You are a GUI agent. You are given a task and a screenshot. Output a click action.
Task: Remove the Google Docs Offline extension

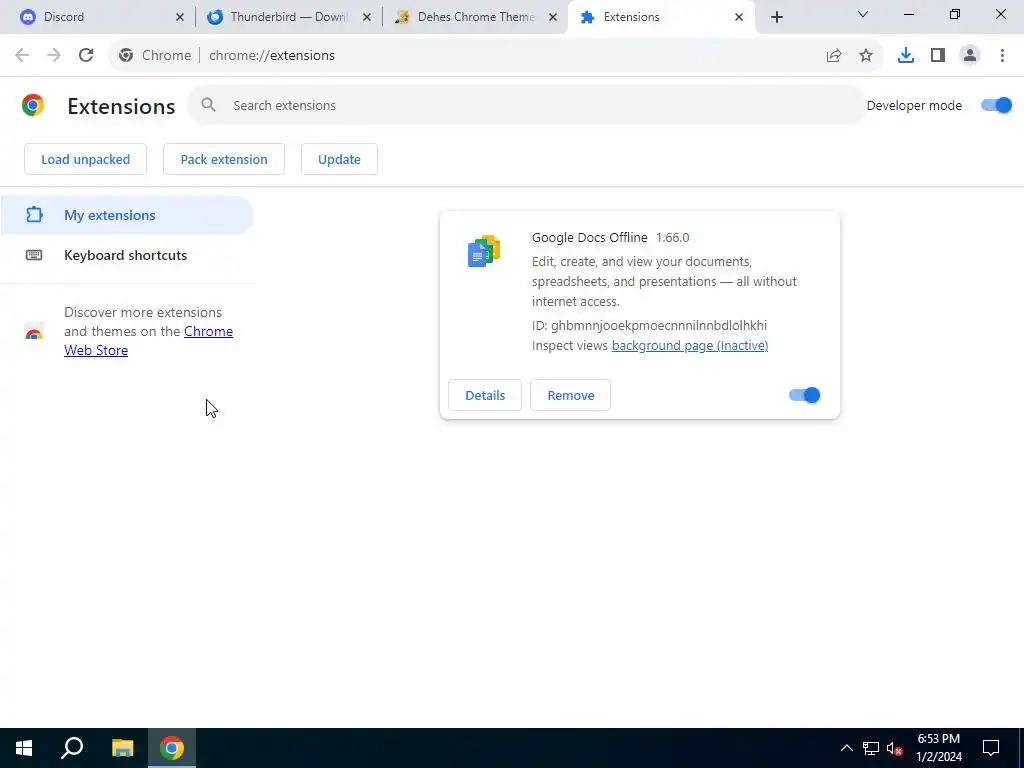tap(571, 395)
